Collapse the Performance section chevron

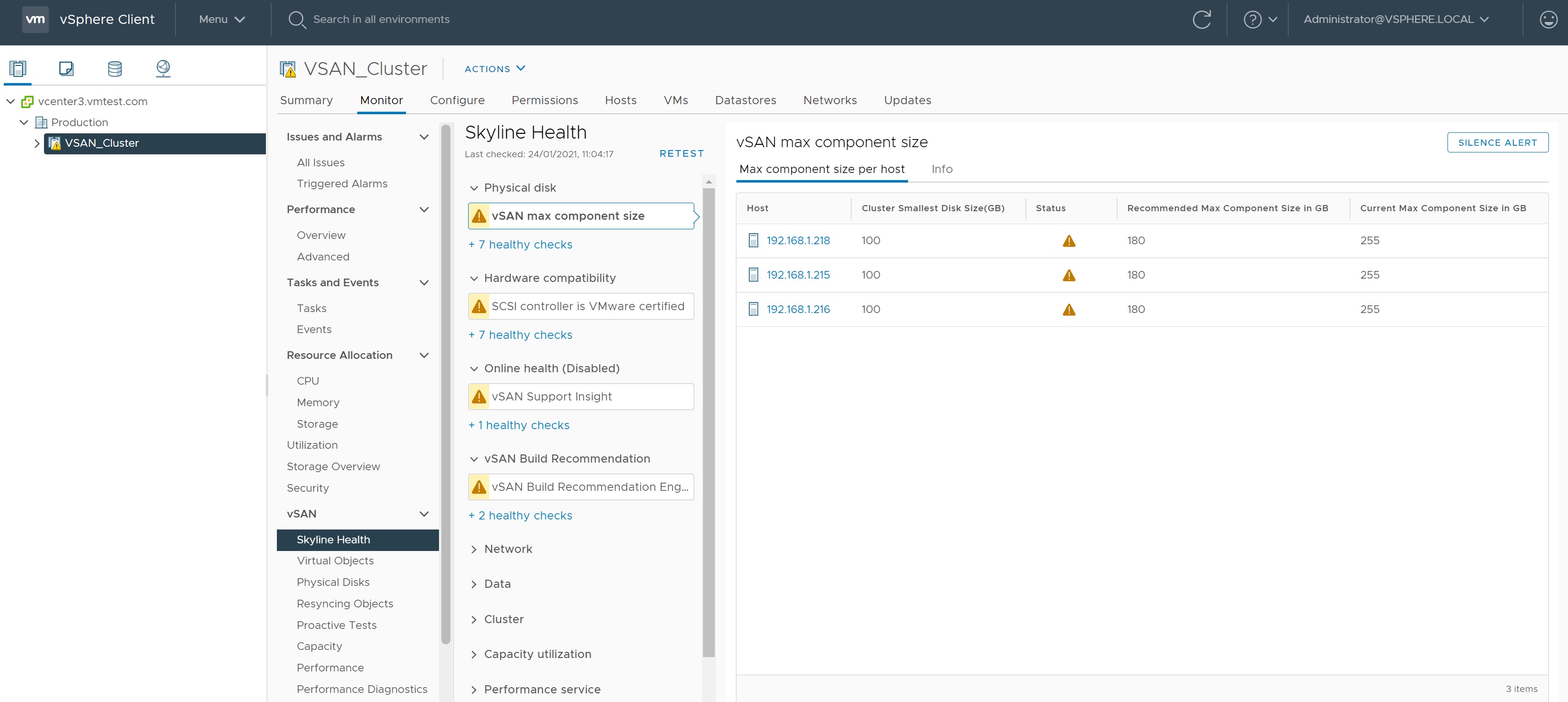[x=424, y=209]
